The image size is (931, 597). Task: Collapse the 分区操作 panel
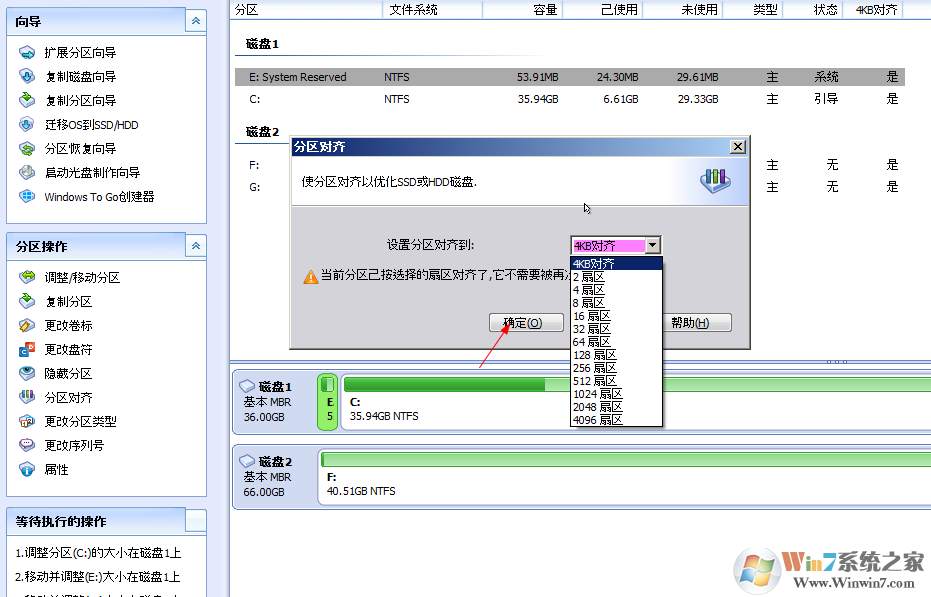click(x=197, y=245)
